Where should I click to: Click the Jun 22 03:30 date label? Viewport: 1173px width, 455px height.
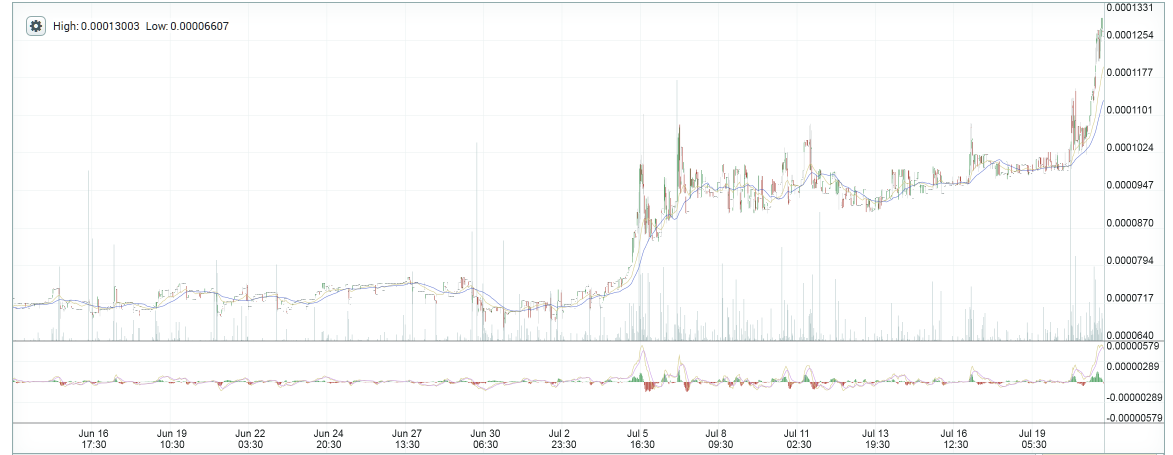251,439
